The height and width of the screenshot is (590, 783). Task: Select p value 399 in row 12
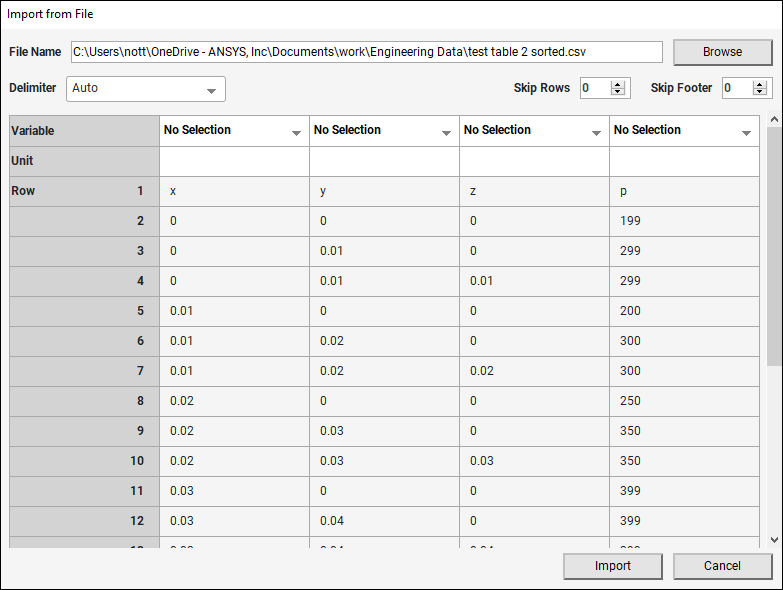(684, 521)
